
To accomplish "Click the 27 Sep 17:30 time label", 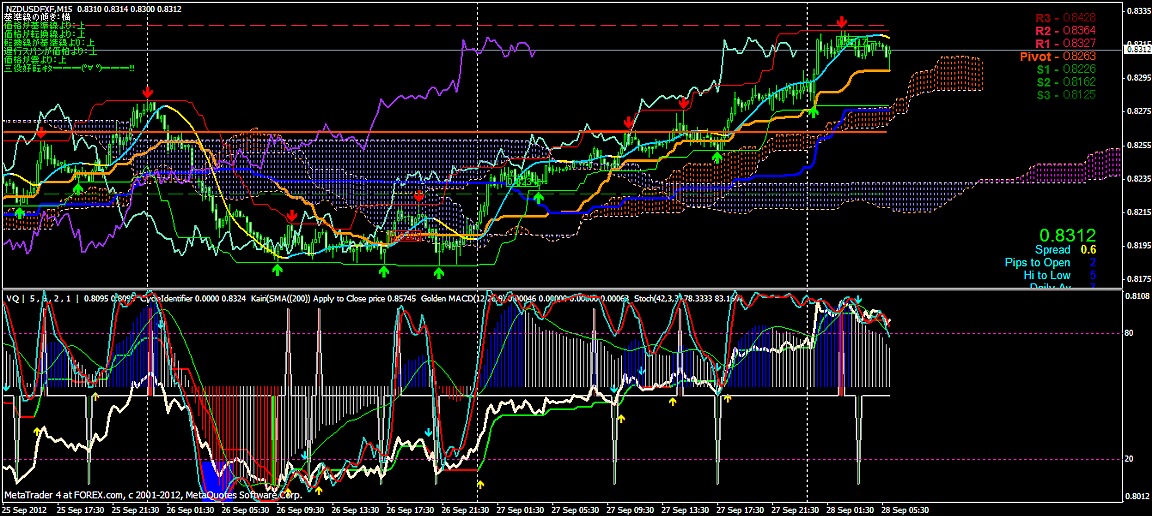I will (741, 509).
